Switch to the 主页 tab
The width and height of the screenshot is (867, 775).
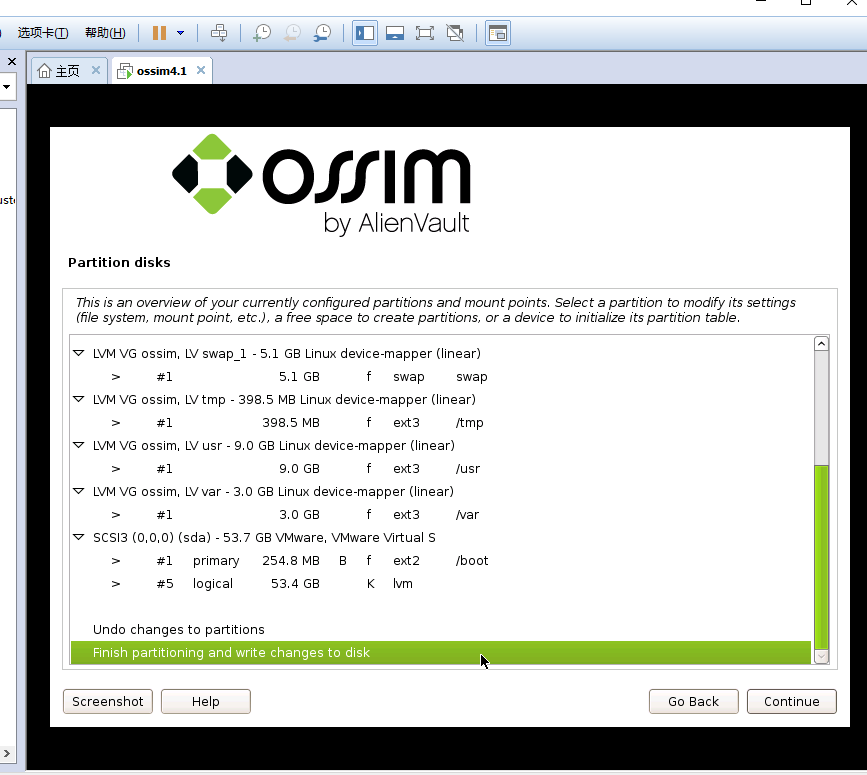pos(67,71)
